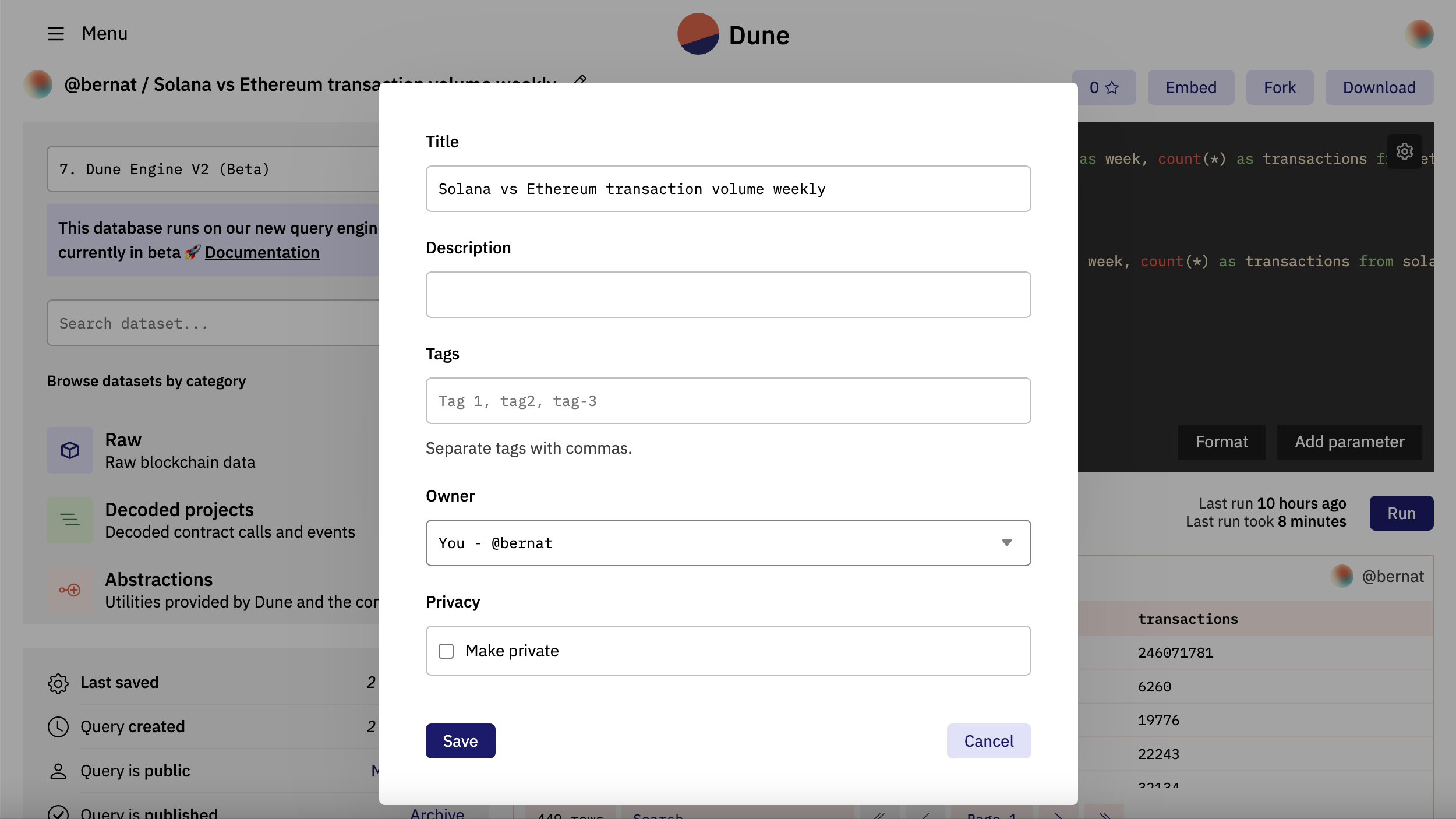
Task: Cancel the settings dialog
Action: click(988, 741)
